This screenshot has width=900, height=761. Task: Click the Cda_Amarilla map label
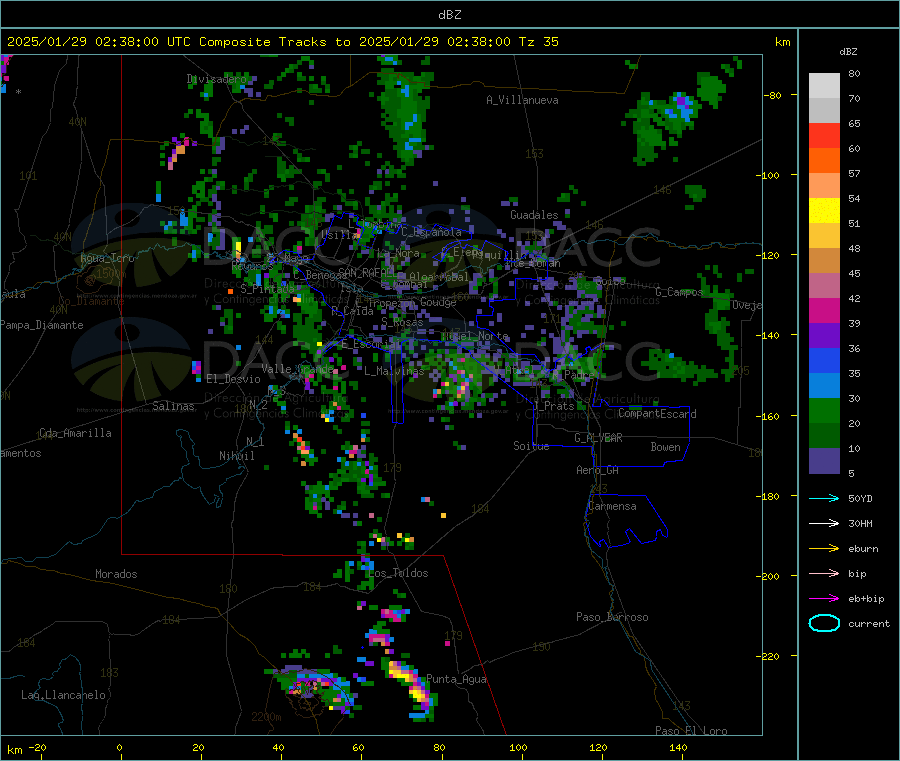75,433
